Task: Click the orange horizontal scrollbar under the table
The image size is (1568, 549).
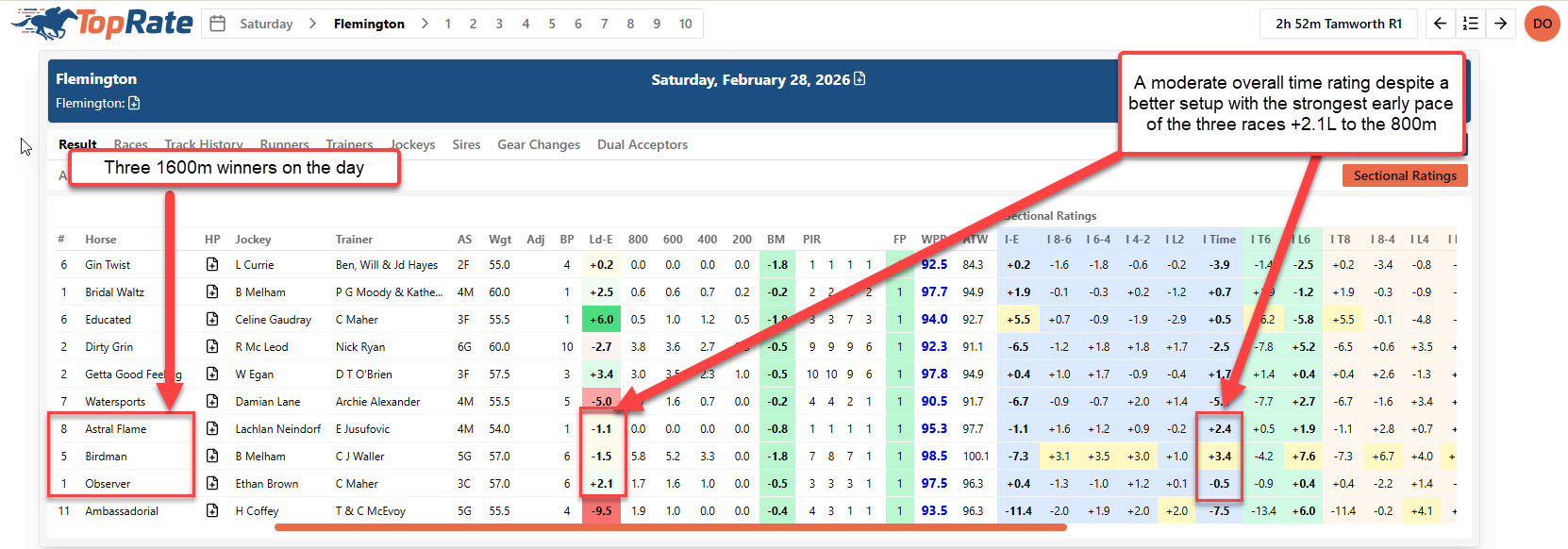Action: click(x=670, y=527)
